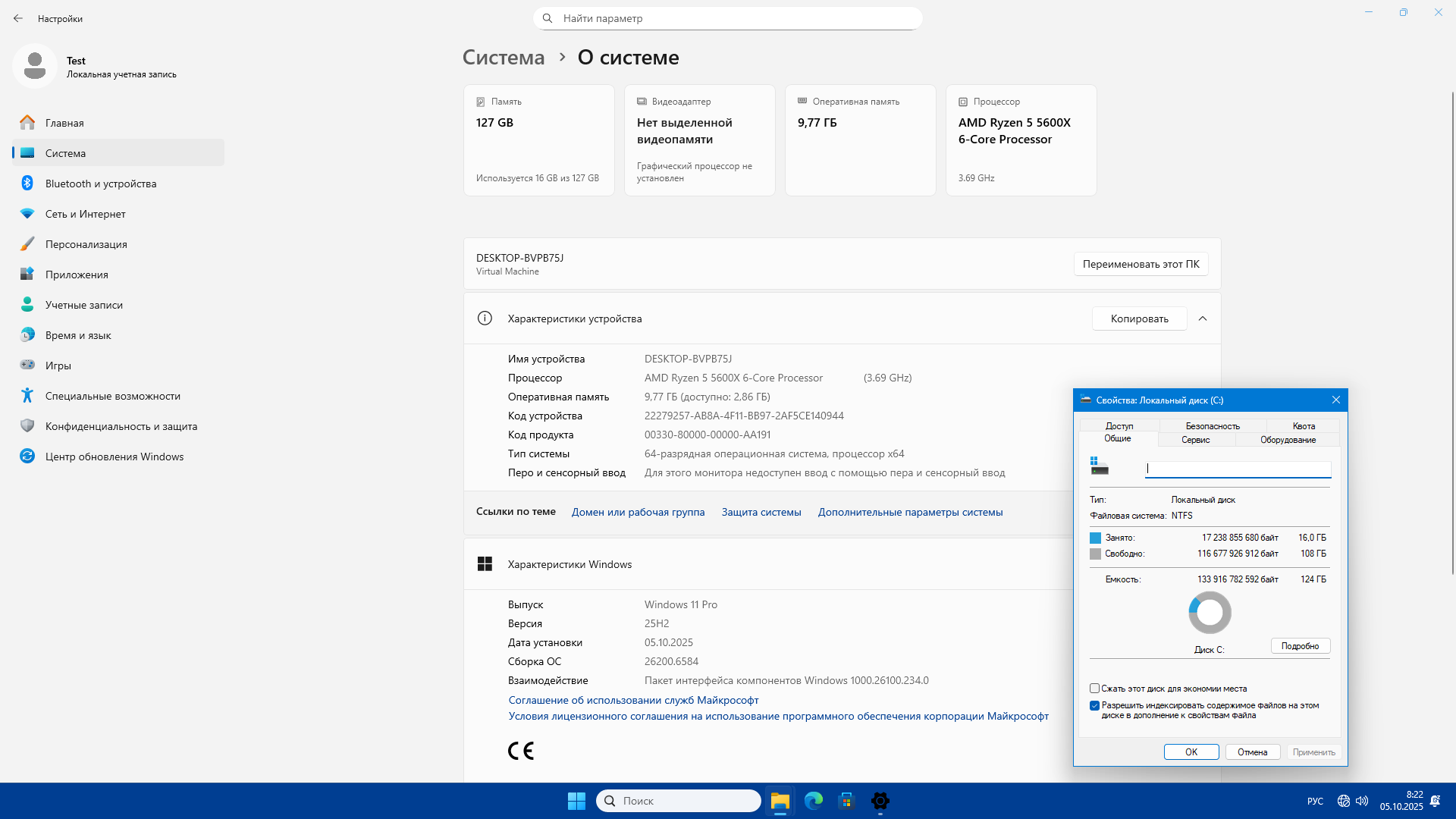This screenshot has height=819, width=1456.
Task: Click the disk label text field
Action: [x=1238, y=469]
